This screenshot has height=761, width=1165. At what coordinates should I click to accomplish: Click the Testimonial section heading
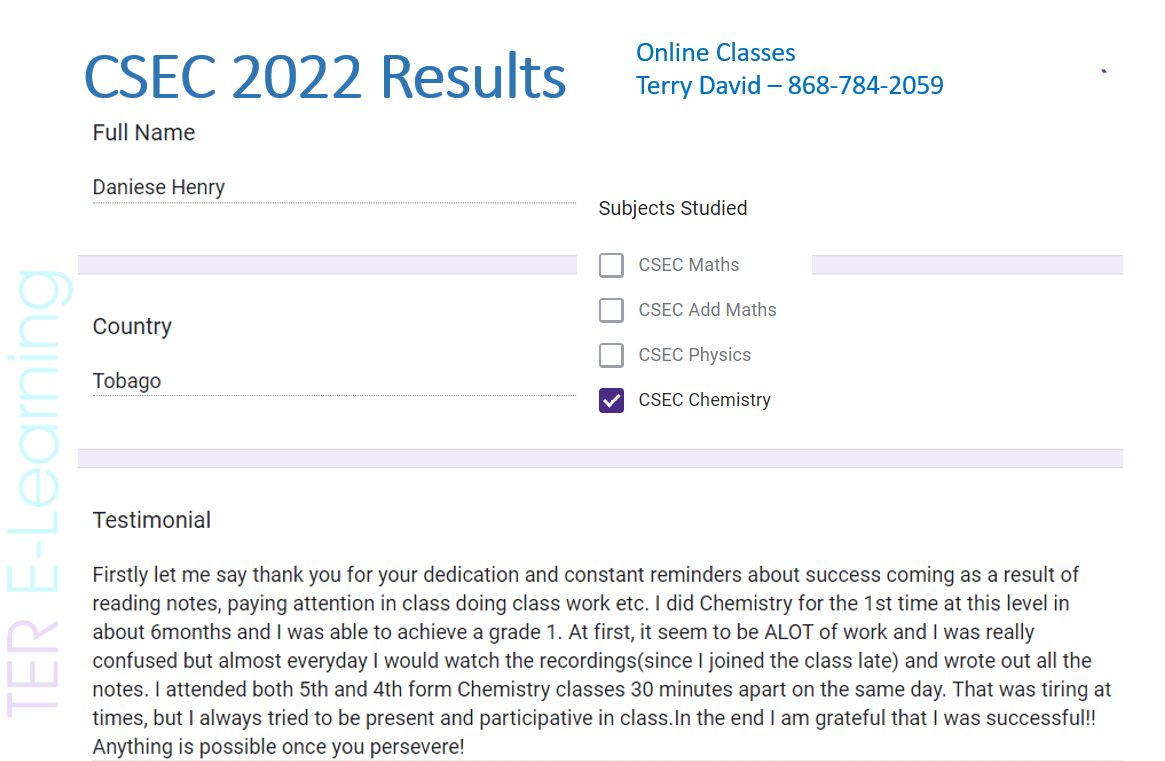(x=152, y=520)
